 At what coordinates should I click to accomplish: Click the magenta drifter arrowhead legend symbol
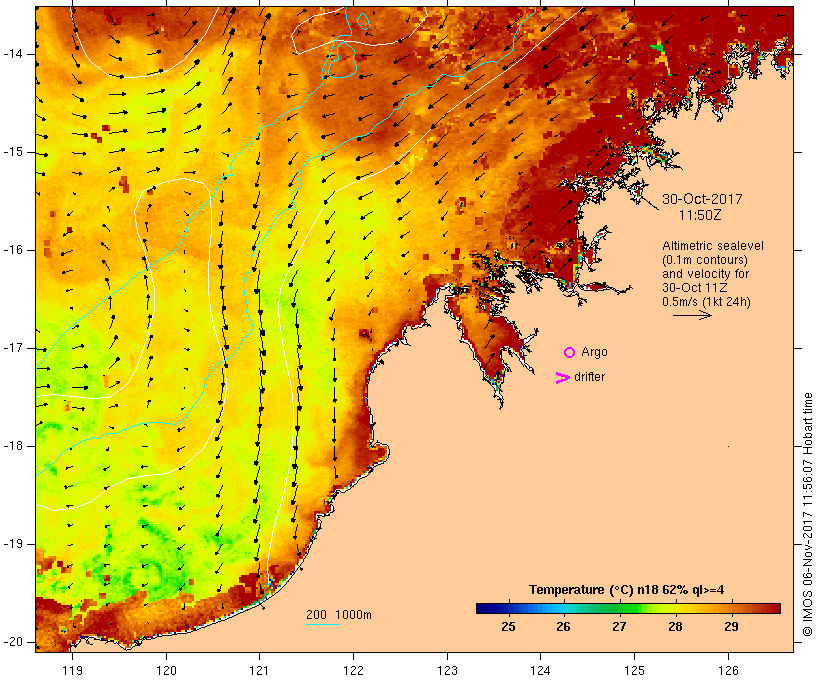pyautogui.click(x=563, y=378)
